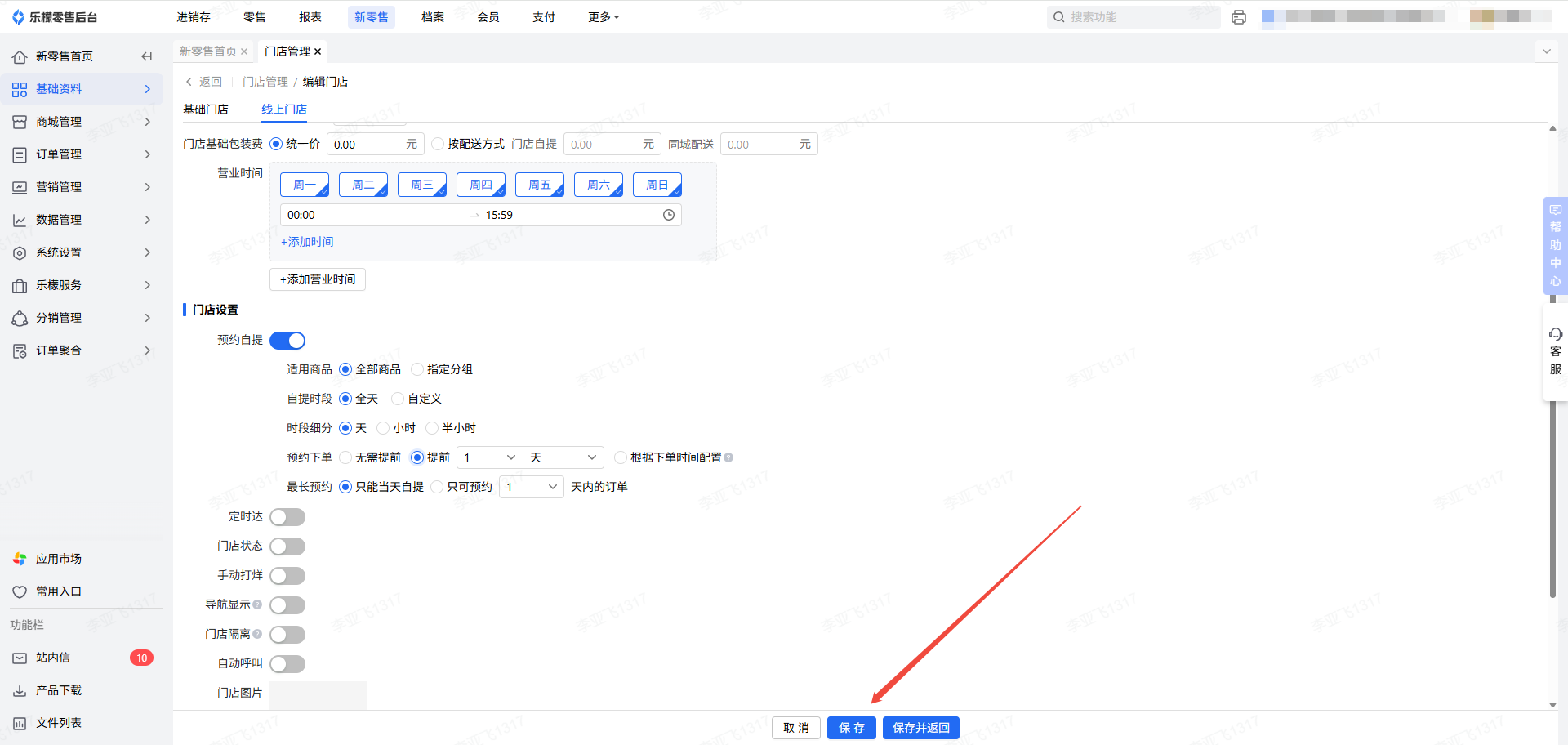Viewport: 1568px width, 745px height.
Task: Click the 取消 button
Action: coord(796,728)
